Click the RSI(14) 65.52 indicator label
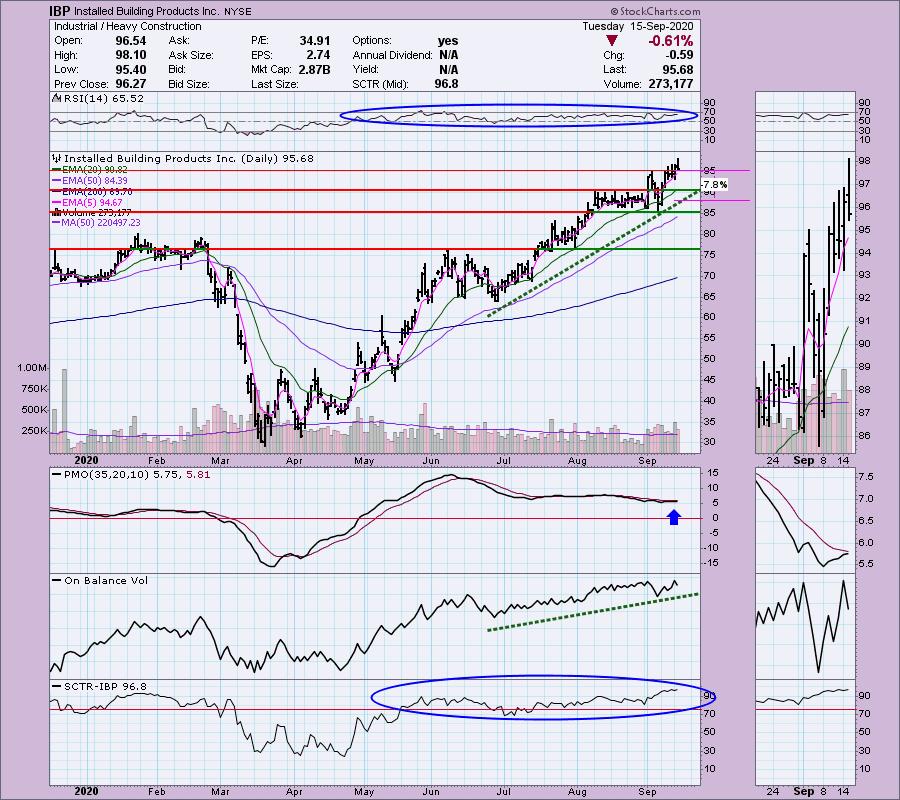 104,98
